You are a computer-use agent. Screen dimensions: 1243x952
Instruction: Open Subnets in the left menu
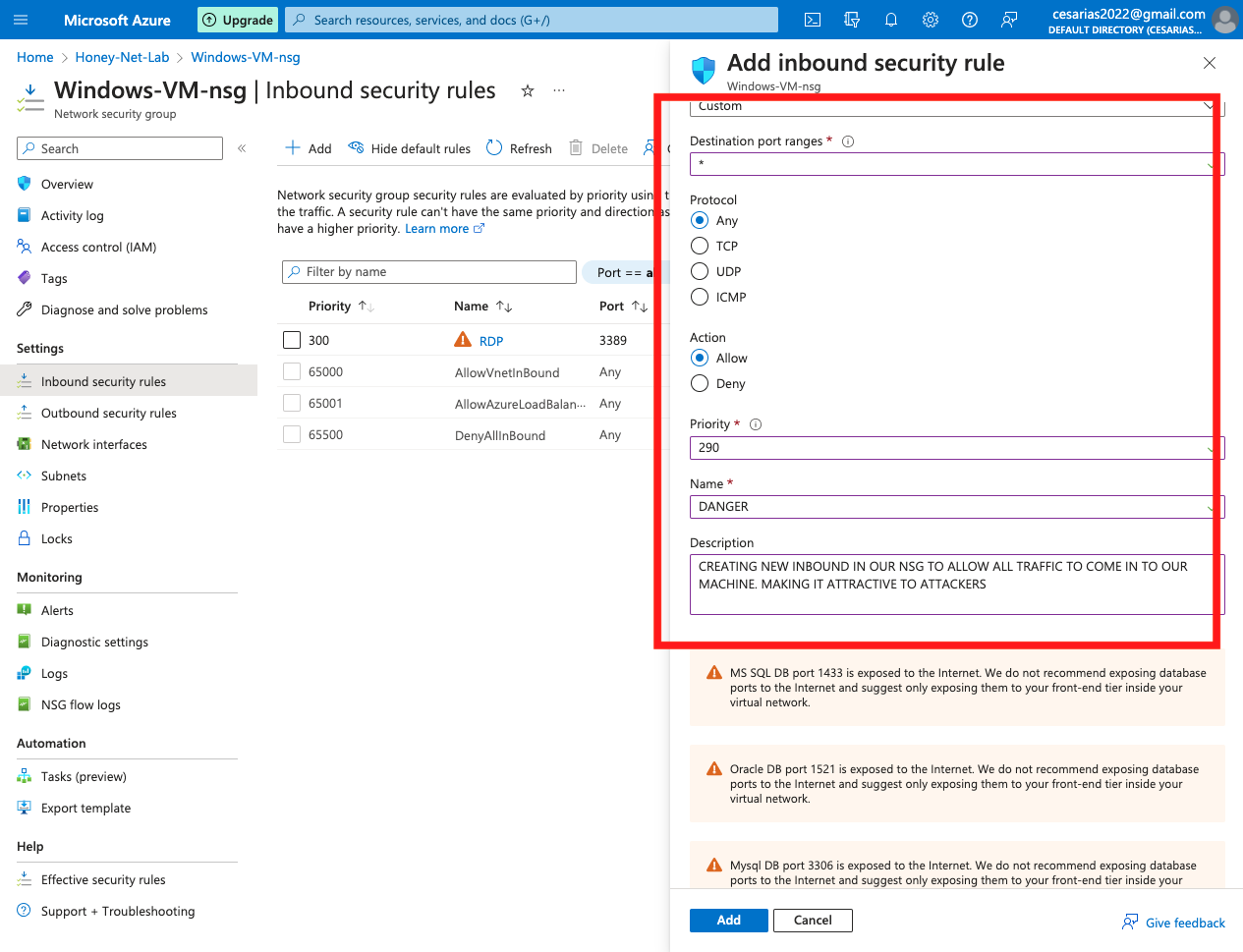tap(64, 476)
